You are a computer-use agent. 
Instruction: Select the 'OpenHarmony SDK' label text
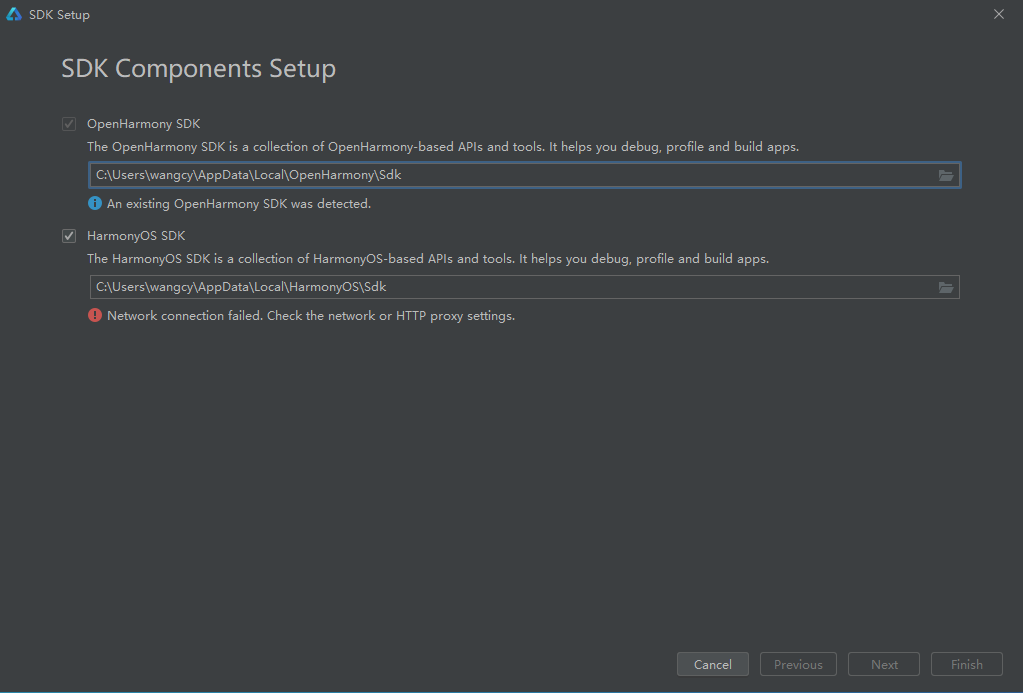pos(144,124)
